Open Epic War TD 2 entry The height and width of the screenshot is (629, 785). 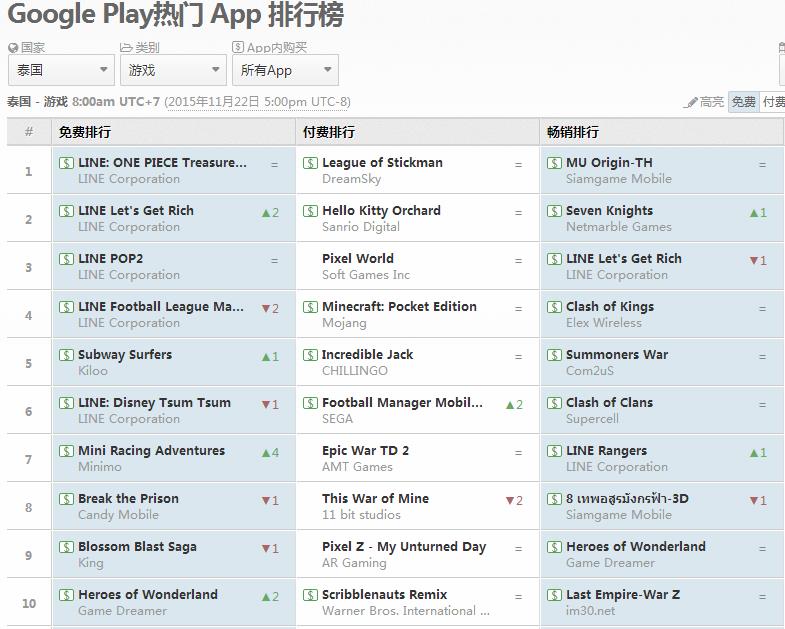click(x=365, y=451)
